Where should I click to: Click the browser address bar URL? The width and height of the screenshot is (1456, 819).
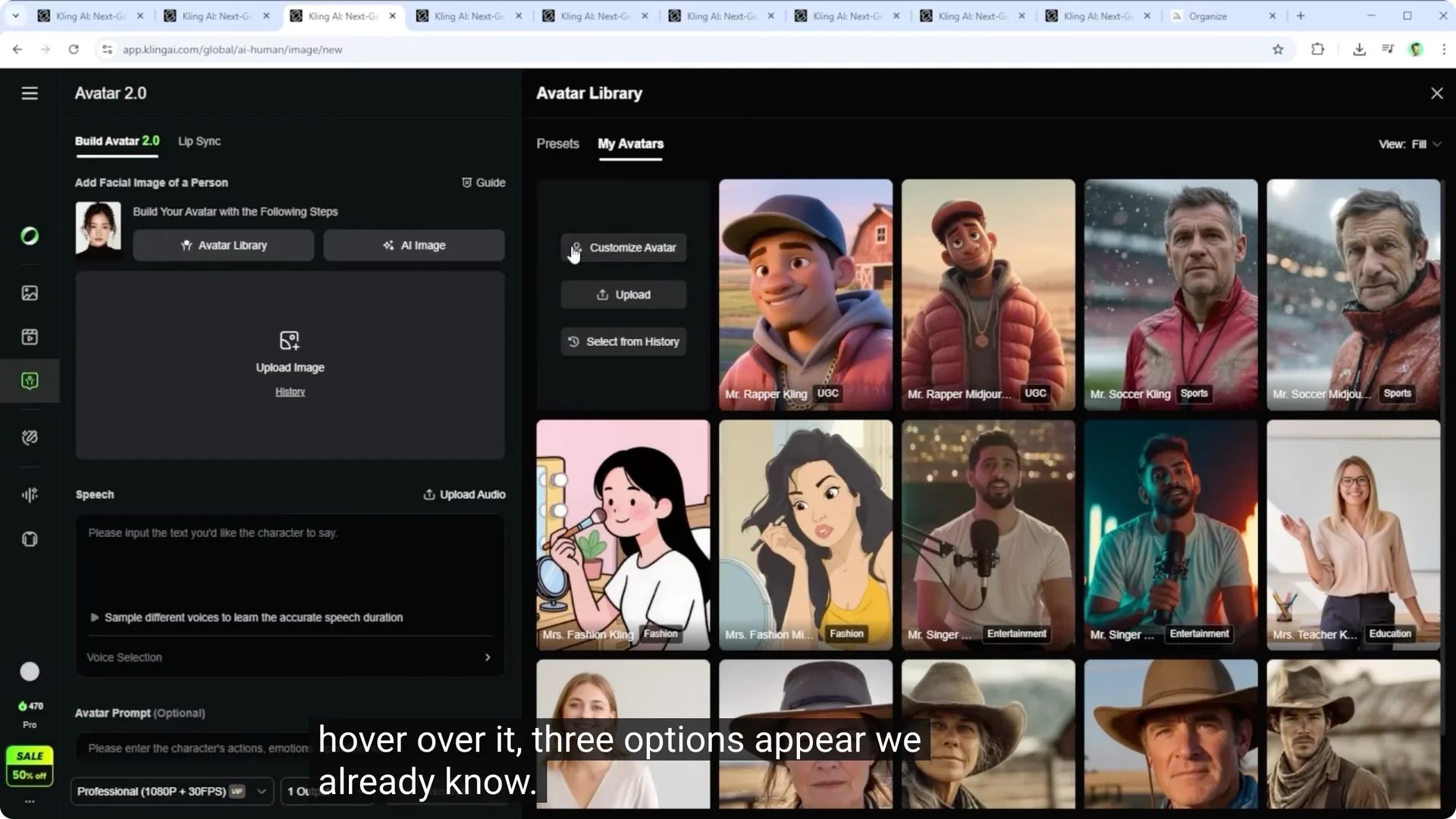232,49
